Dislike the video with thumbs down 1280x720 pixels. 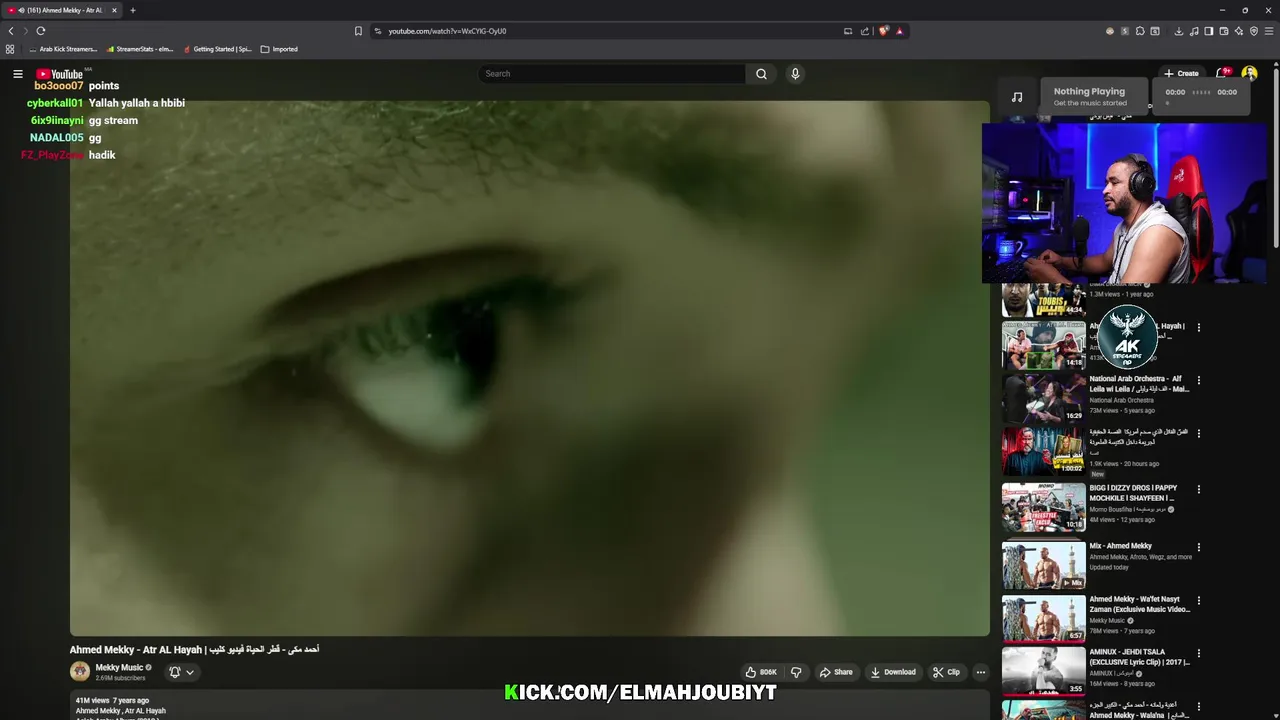coord(796,672)
